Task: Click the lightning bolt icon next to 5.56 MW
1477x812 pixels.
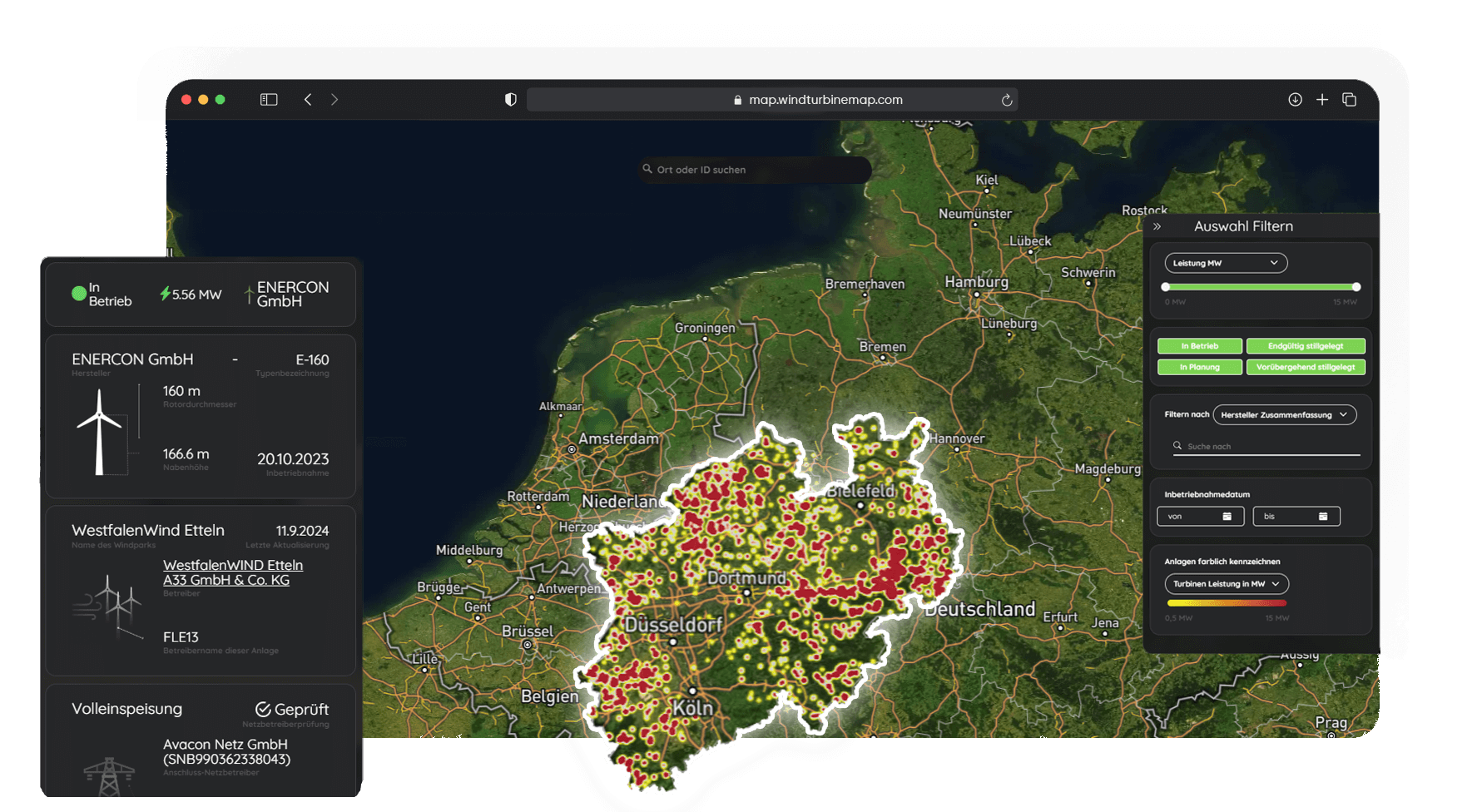Action: [x=165, y=294]
